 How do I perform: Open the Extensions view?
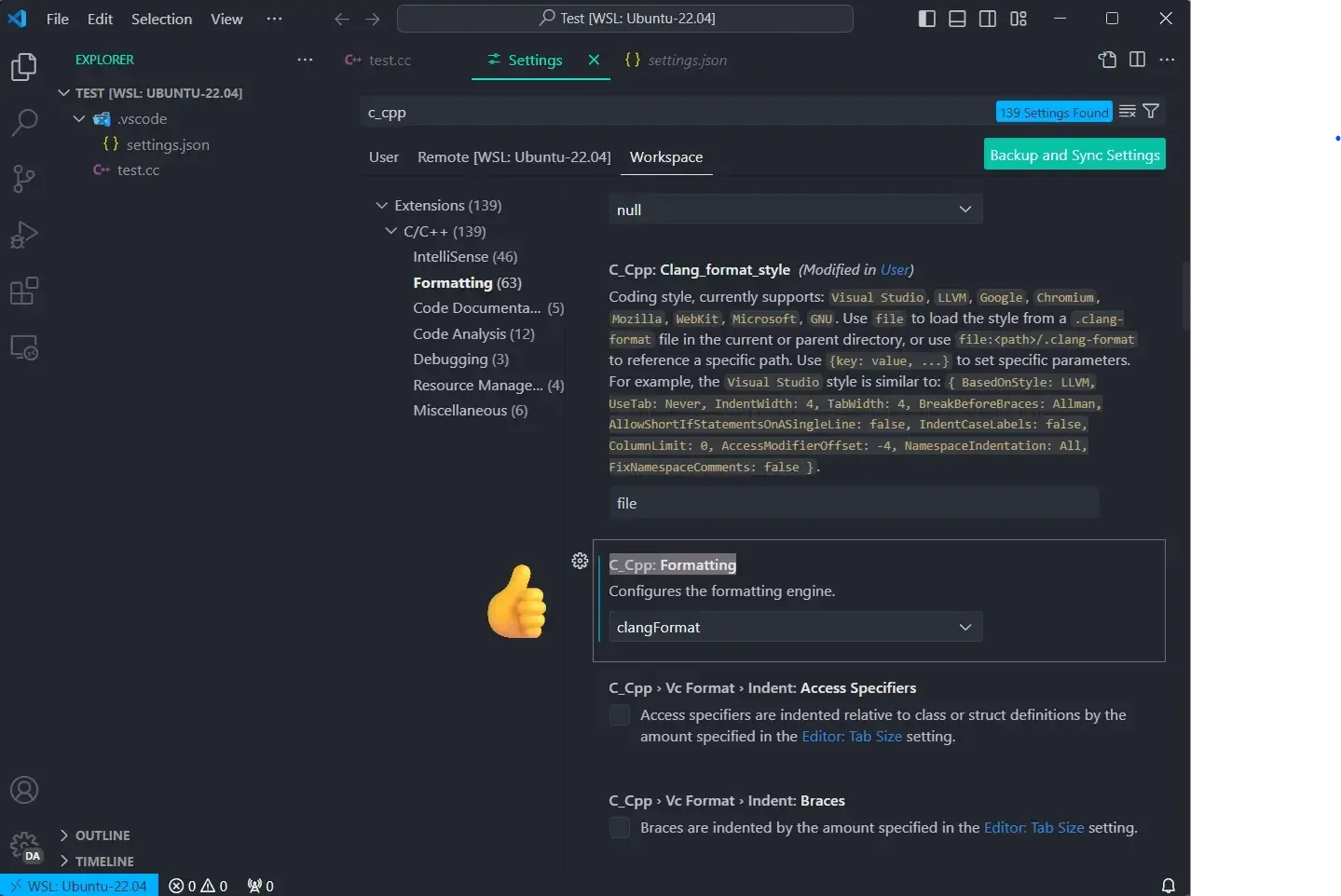tap(24, 292)
